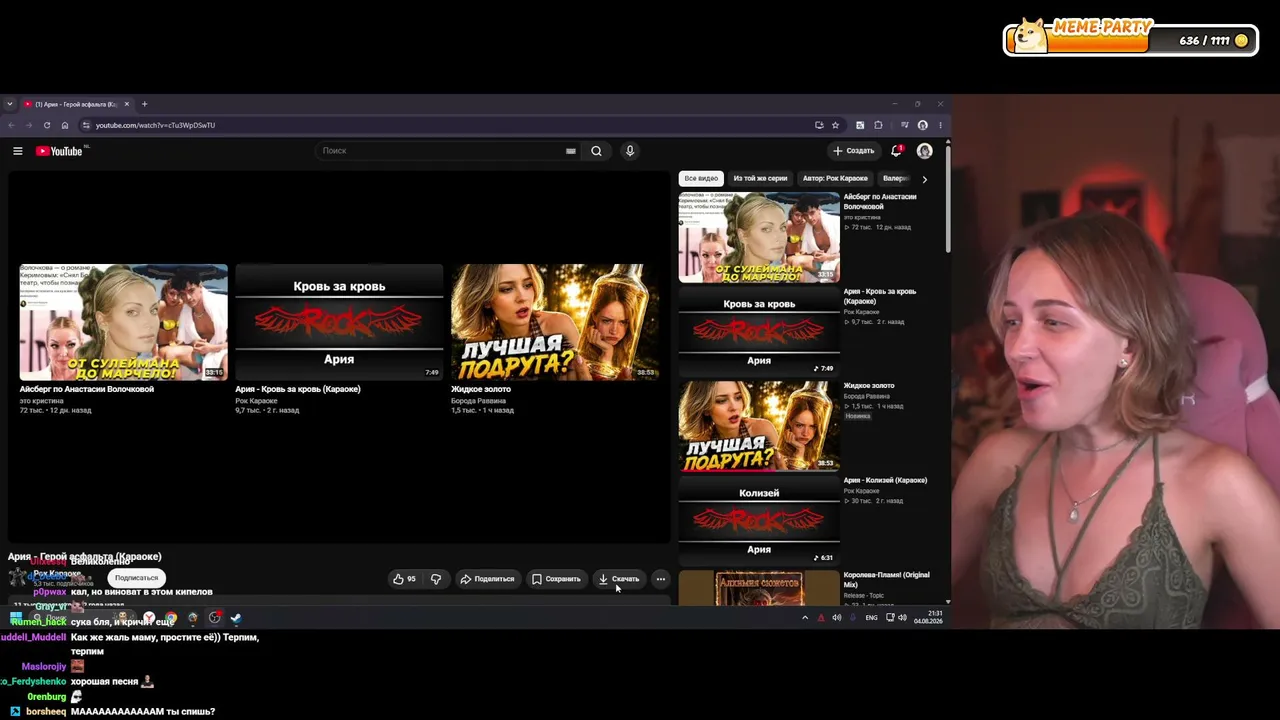Click the 'Поделиться' share button

(x=487, y=579)
